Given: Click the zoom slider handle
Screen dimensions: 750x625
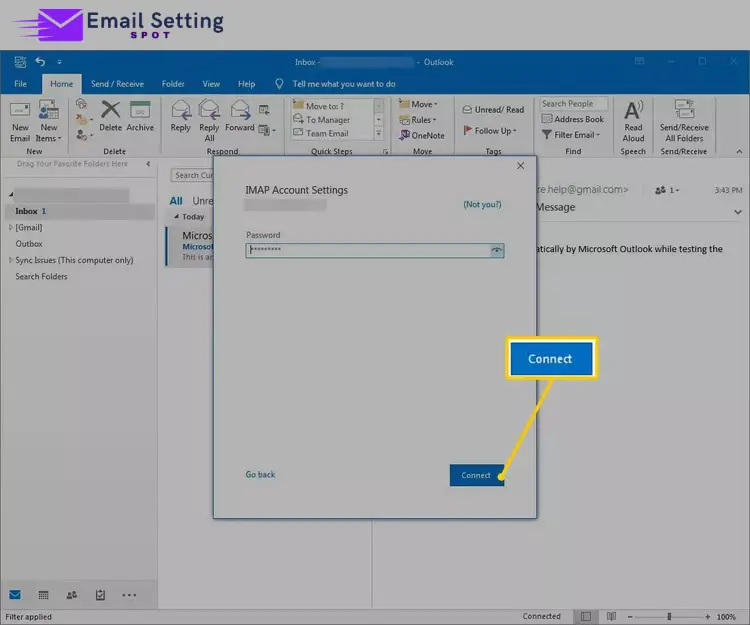Looking at the screenshot, I should point(669,616).
